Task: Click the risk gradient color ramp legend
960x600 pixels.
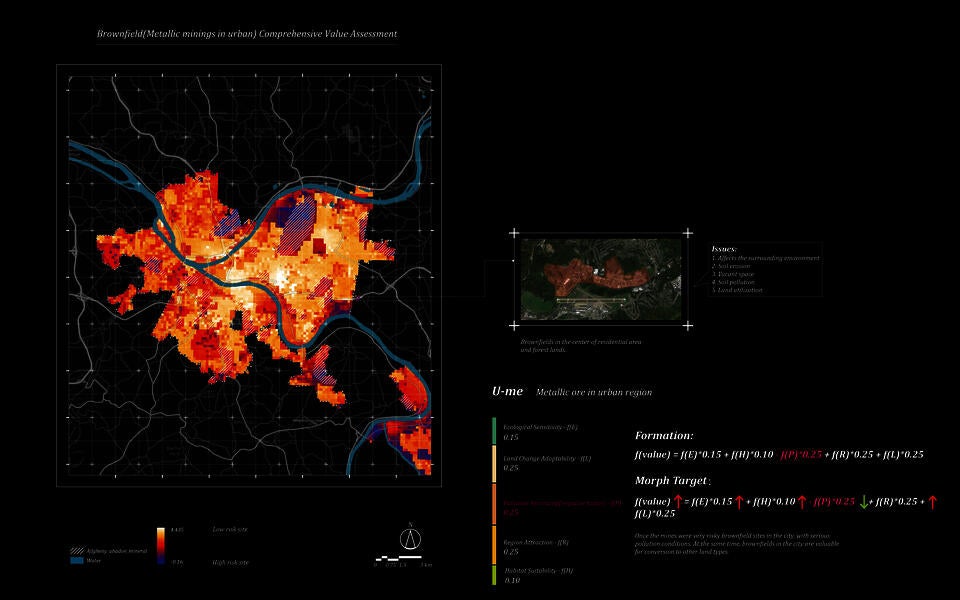Action: click(160, 546)
